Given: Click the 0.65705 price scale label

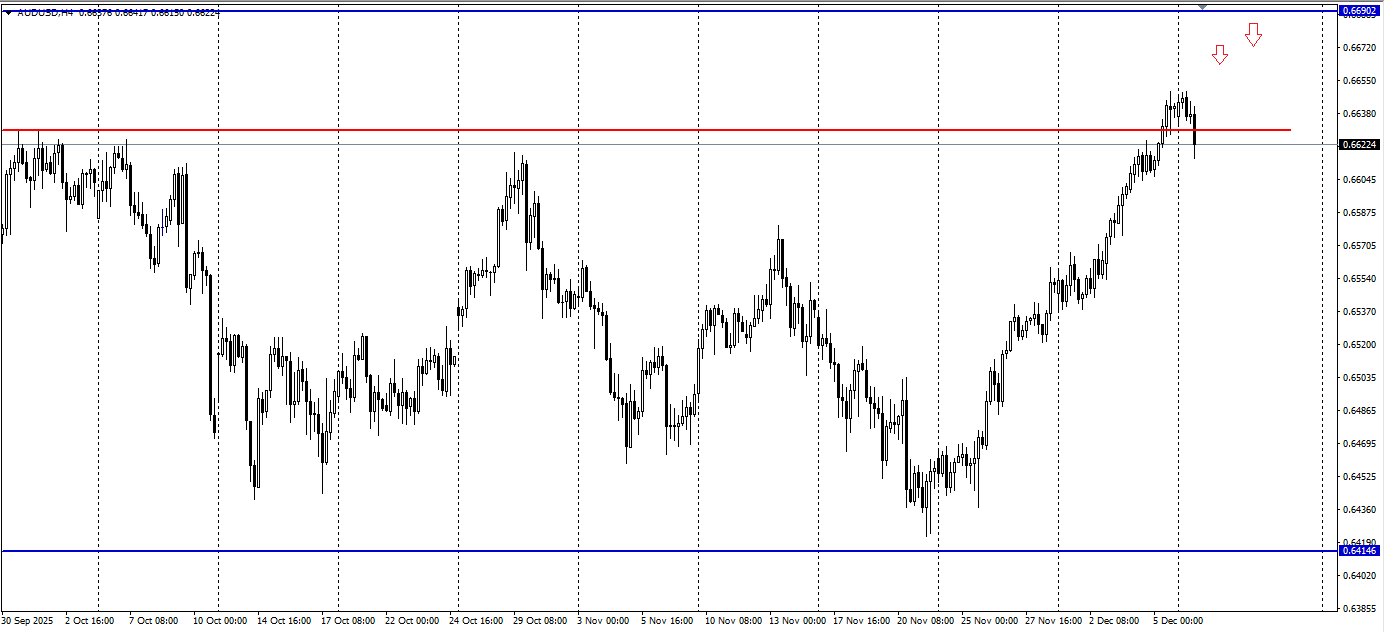Looking at the screenshot, I should pyautogui.click(x=1361, y=245).
